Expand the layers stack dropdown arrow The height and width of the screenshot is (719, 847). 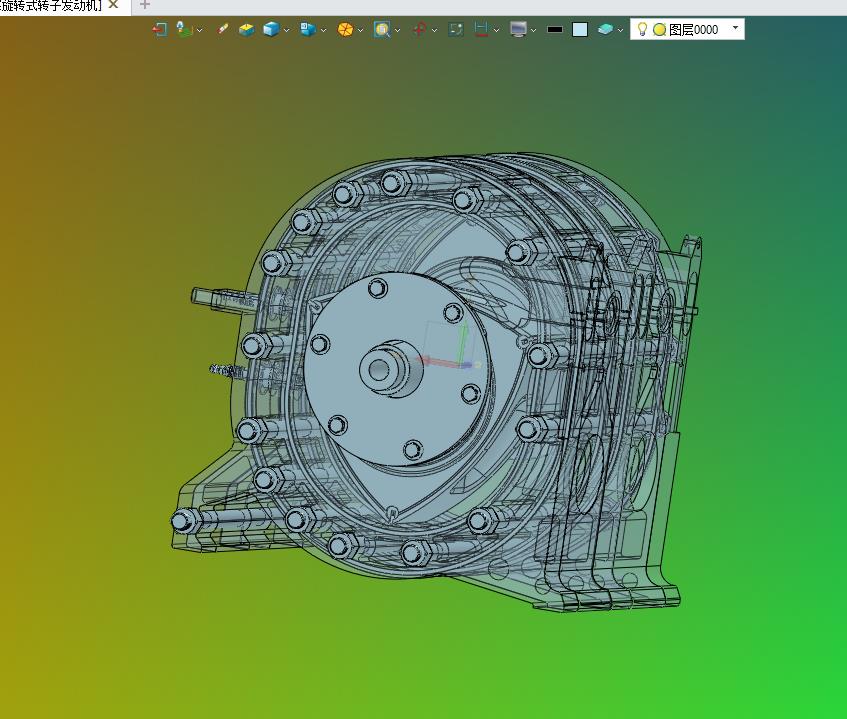click(620, 30)
